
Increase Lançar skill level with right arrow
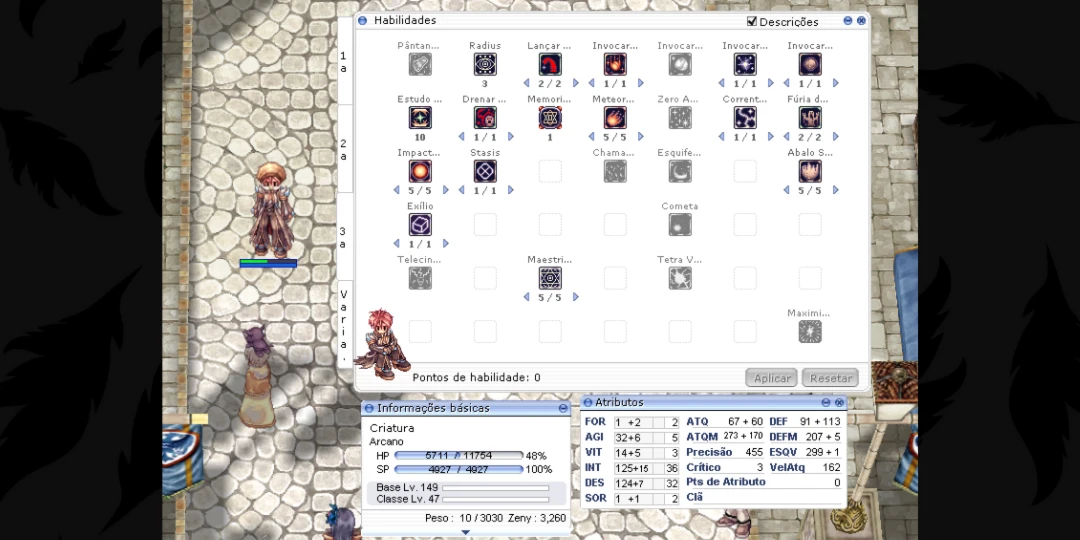[576, 83]
